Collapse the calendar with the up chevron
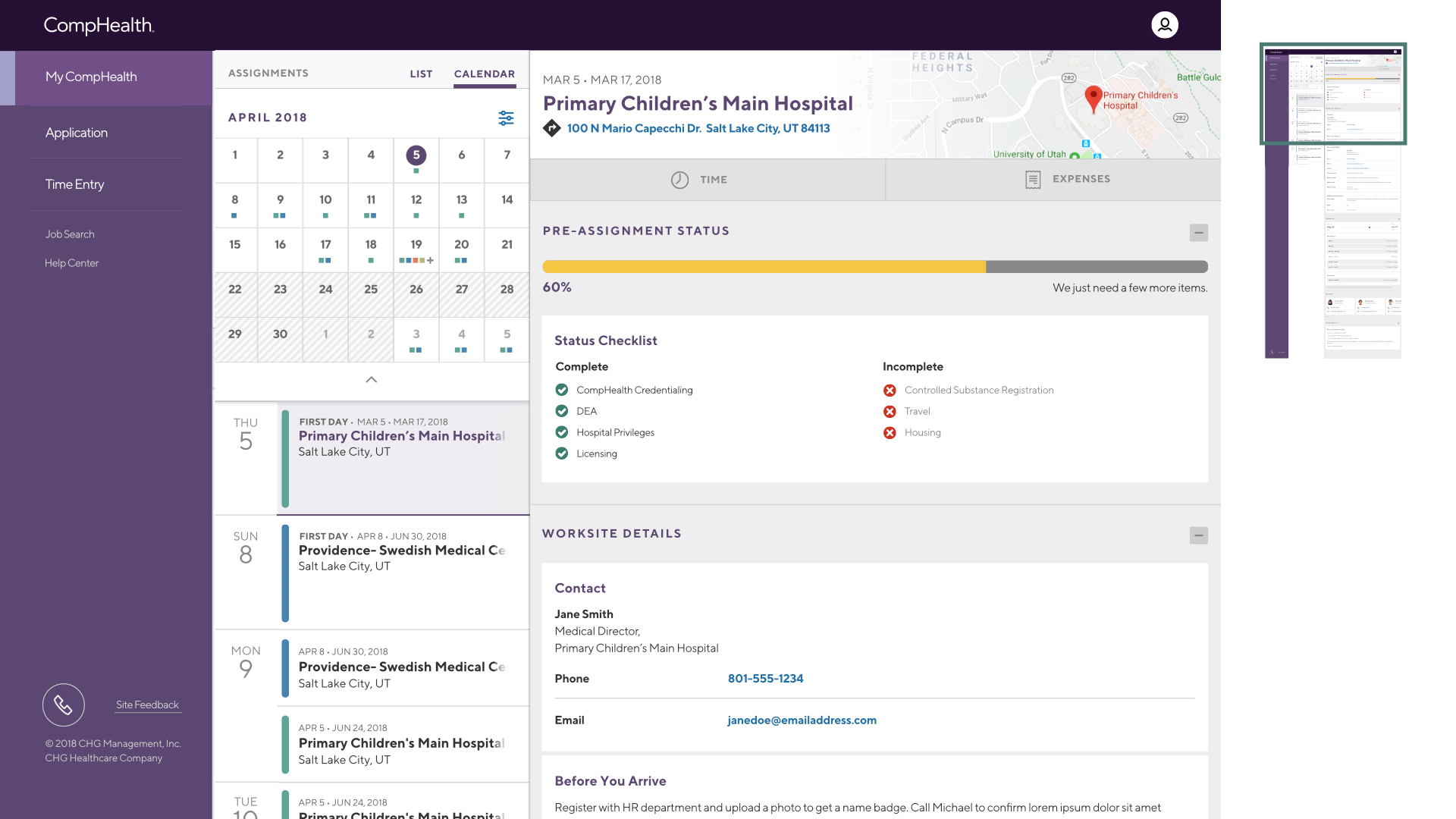 (x=372, y=380)
